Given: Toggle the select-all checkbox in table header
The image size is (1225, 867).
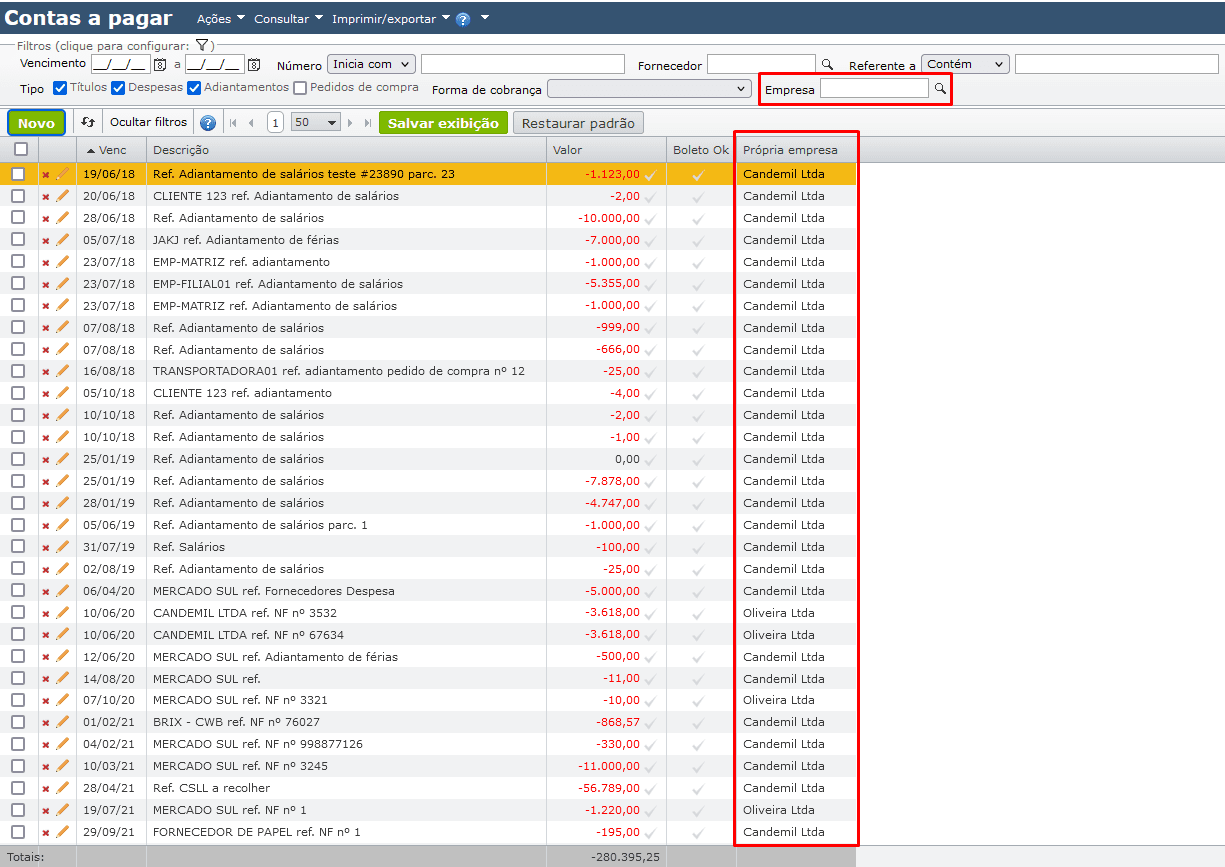Looking at the screenshot, I should click(20, 149).
